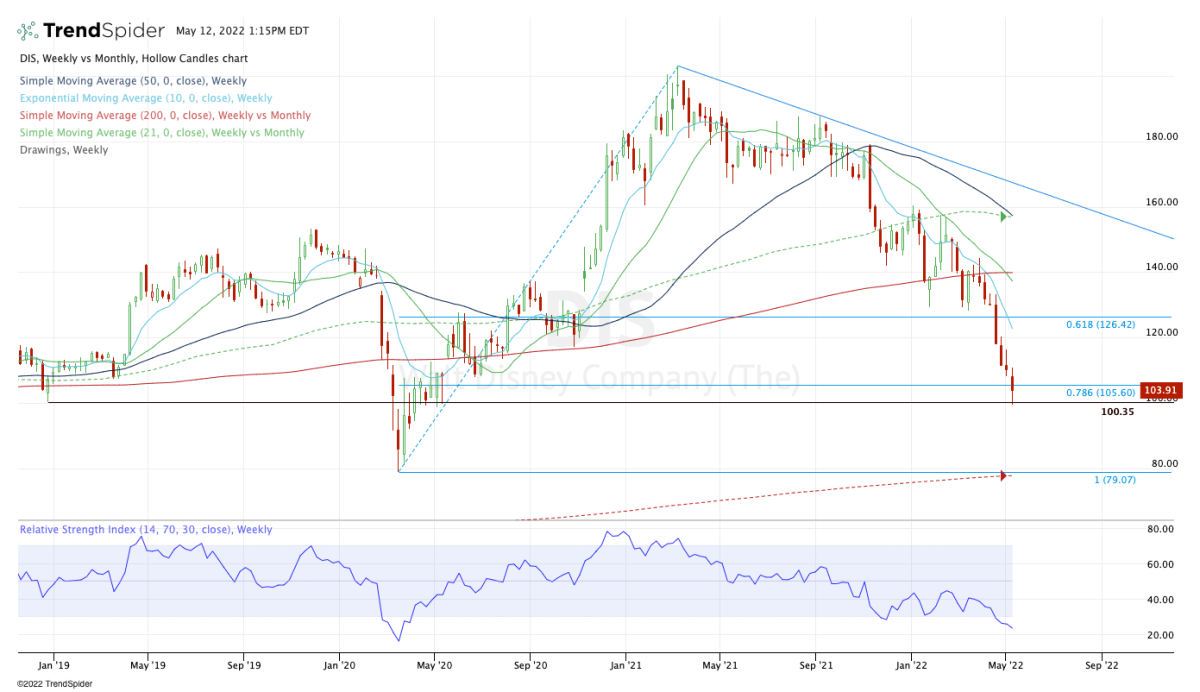The image size is (1200, 692).
Task: Click the red arrow marker near 79.07 level
Action: tap(1003, 475)
